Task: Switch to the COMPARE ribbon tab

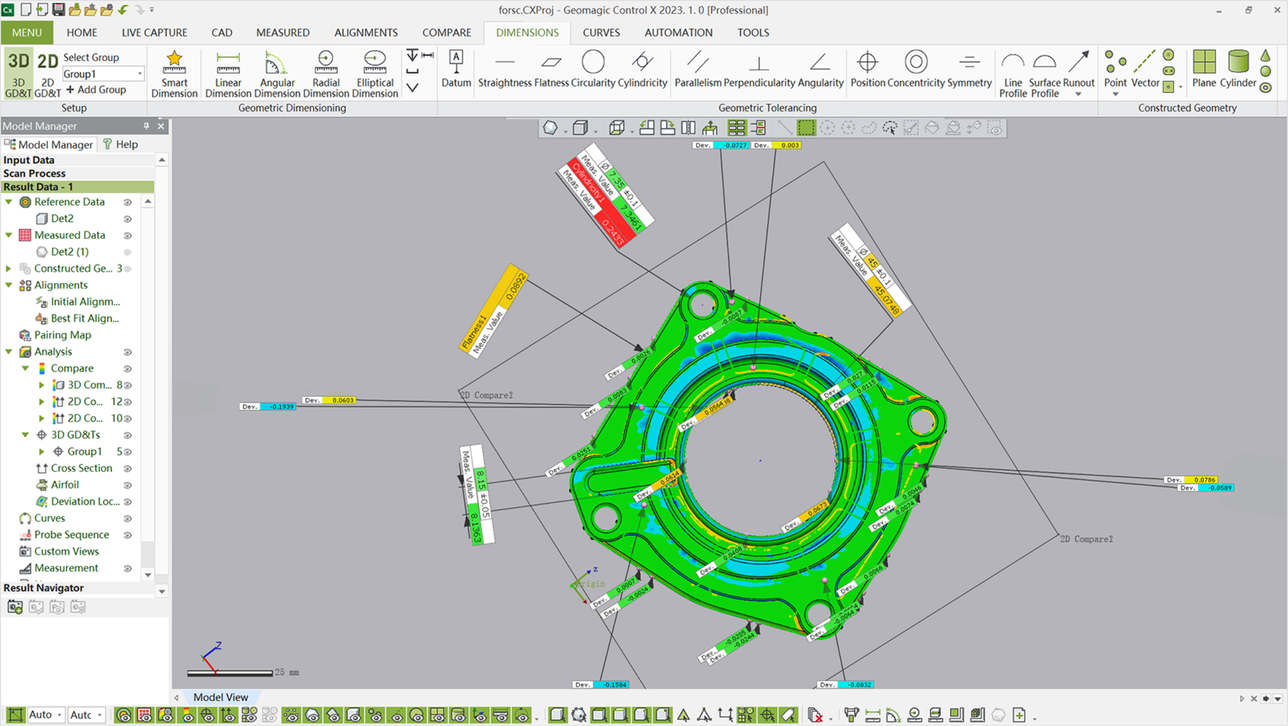Action: [446, 32]
